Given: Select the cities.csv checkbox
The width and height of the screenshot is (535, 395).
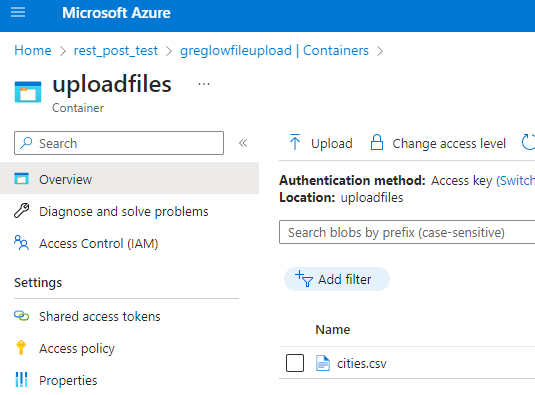Looking at the screenshot, I should click(295, 363).
